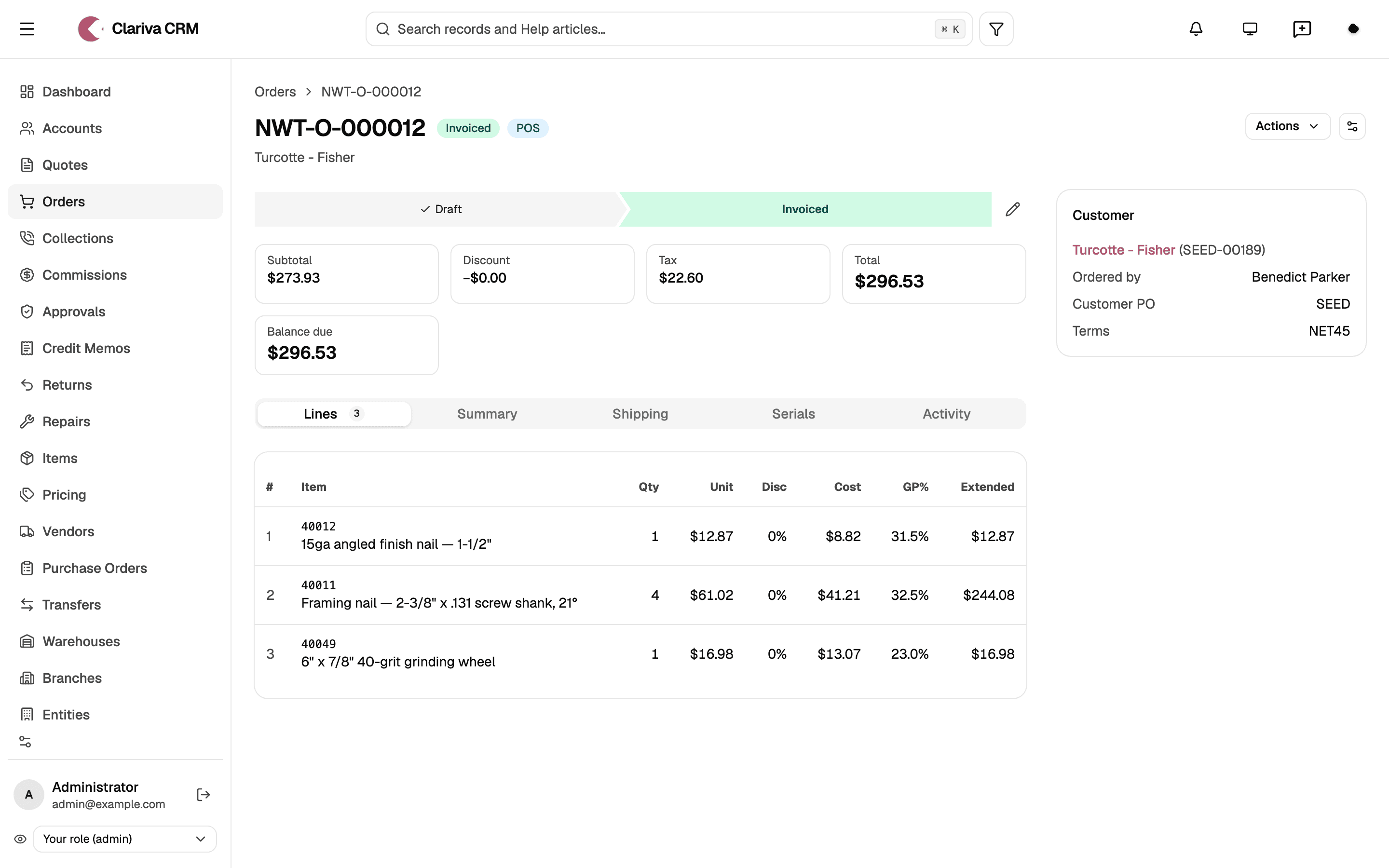Viewport: 1389px width, 868px height.
Task: Click the logout icon beside Administrator
Action: coord(203,795)
